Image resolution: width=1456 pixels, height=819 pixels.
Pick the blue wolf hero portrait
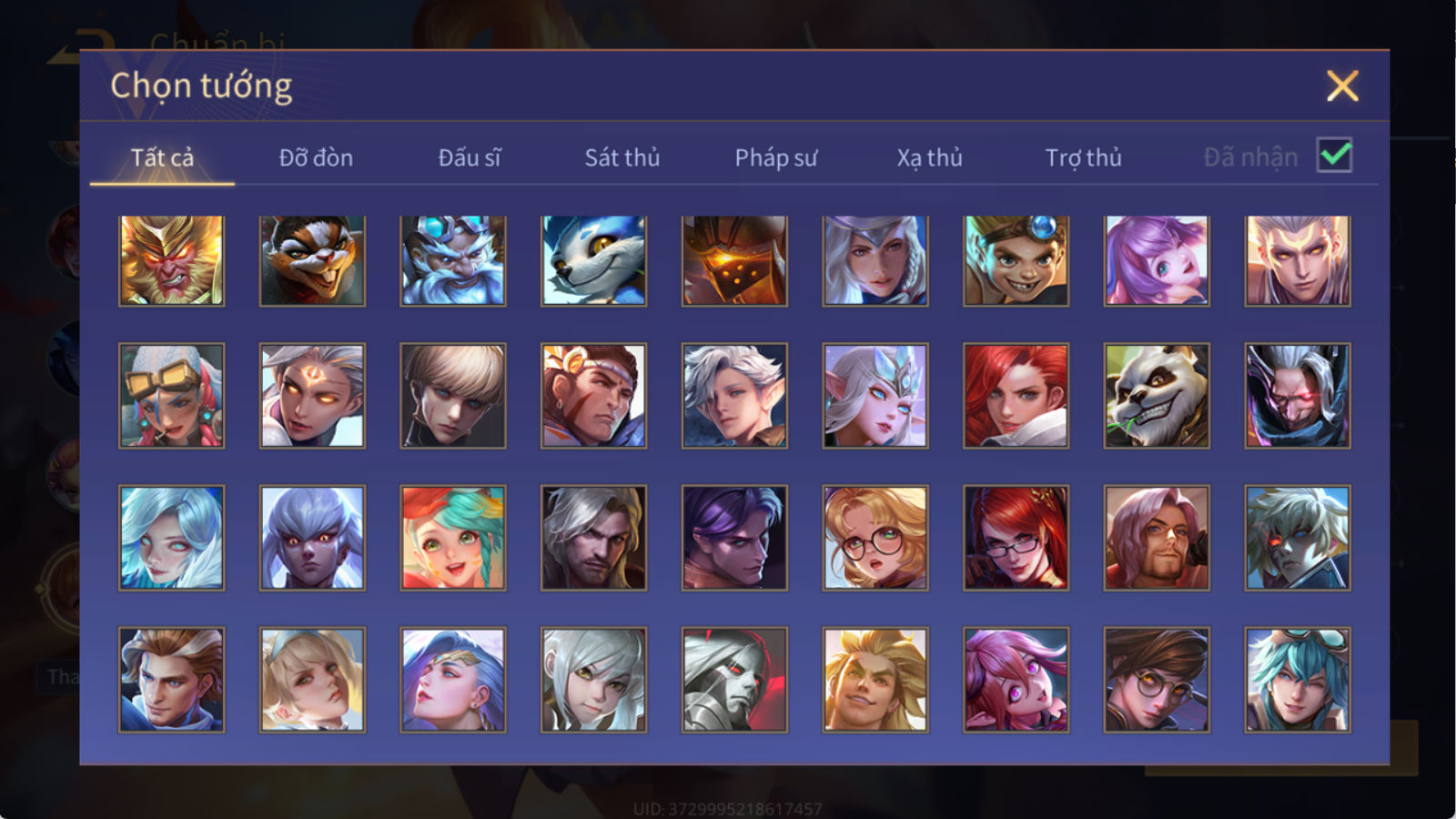click(x=593, y=260)
